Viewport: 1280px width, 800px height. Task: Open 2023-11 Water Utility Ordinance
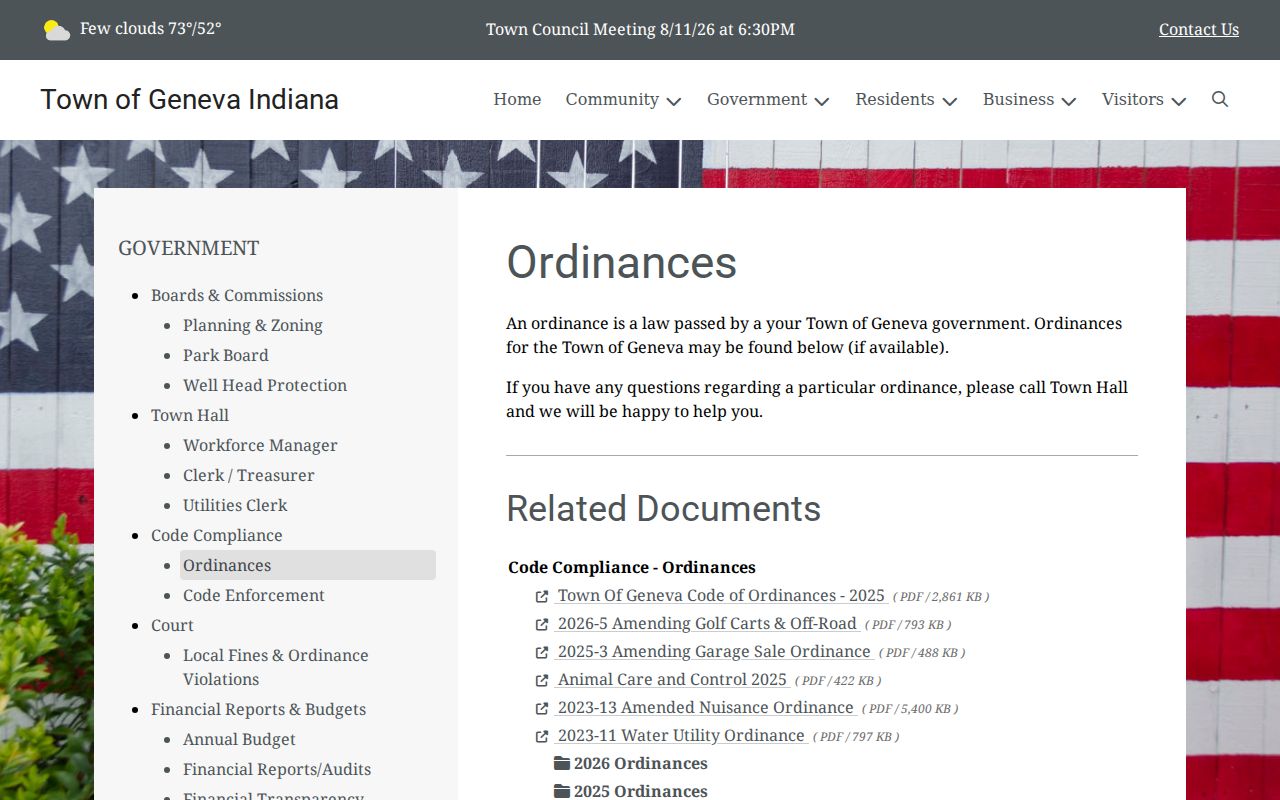[x=681, y=735]
